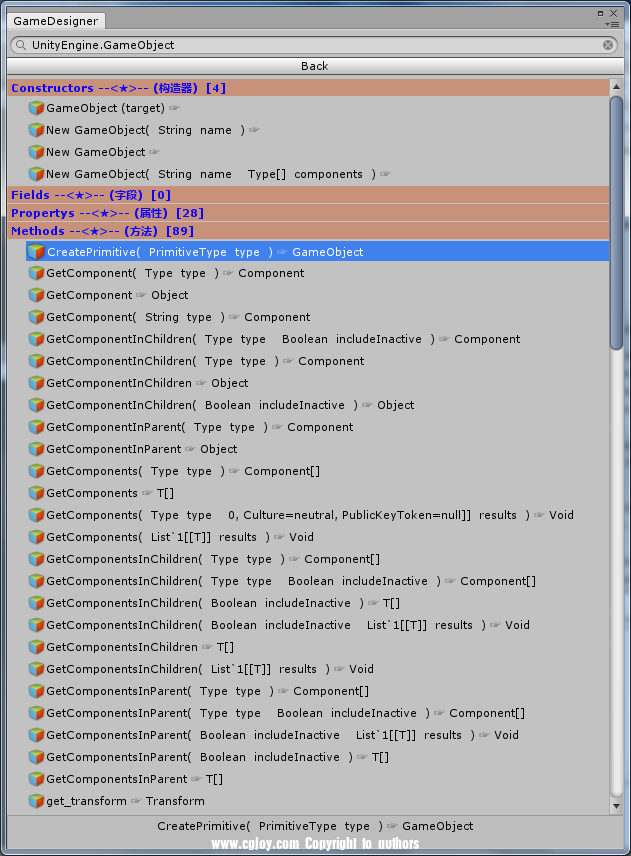The width and height of the screenshot is (631, 856).
Task: Click the cube icon of get_transform
Action: (36, 801)
